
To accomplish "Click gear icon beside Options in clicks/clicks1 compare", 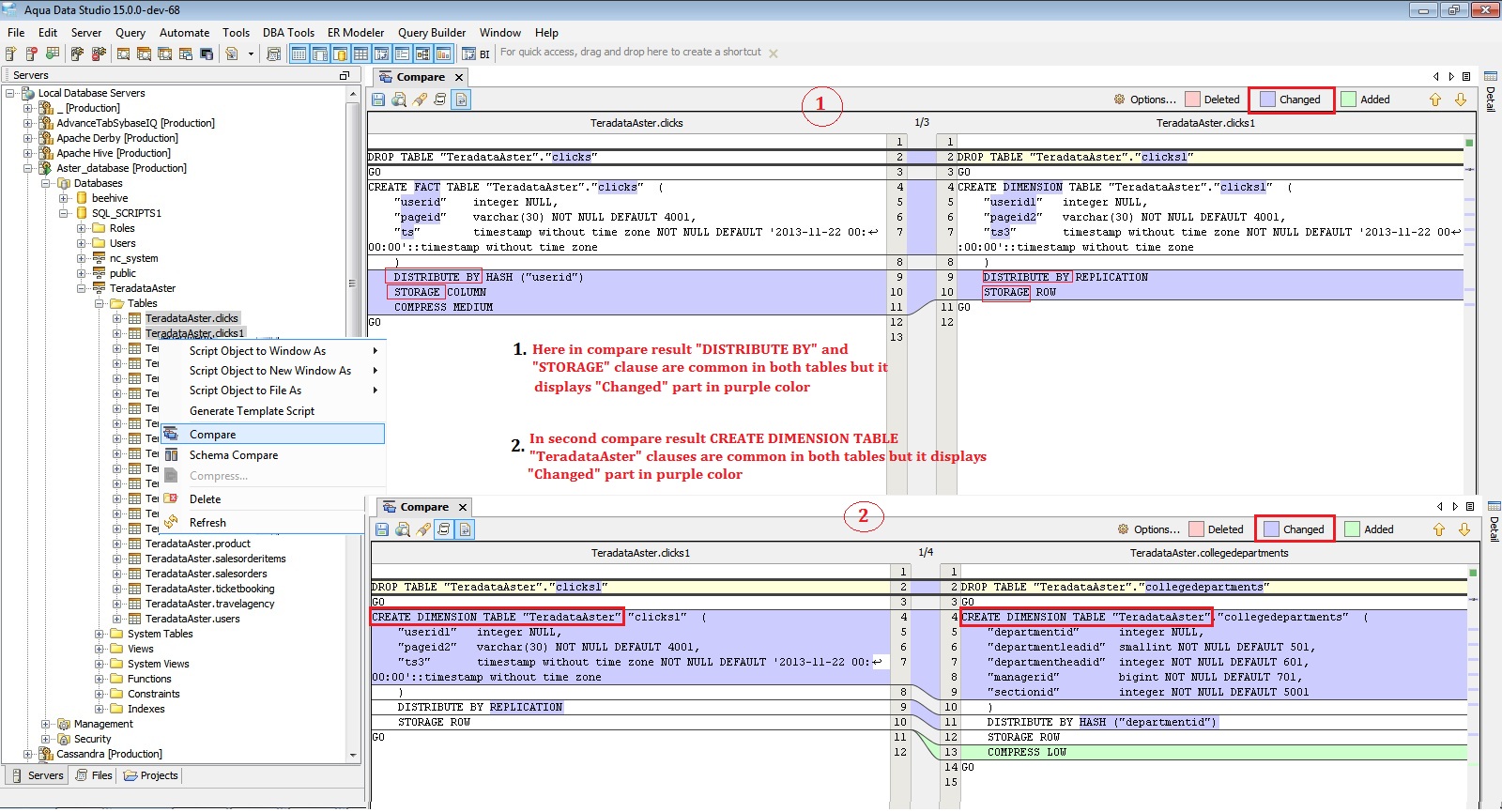I will click(1120, 100).
